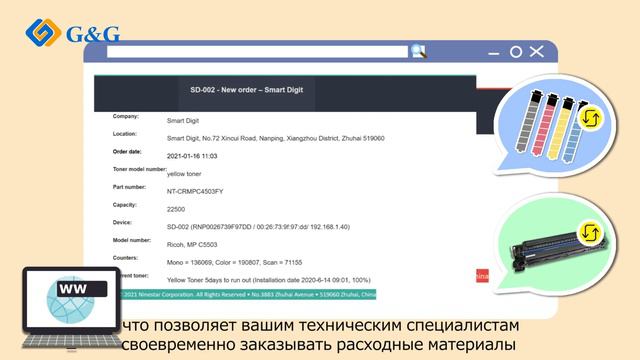Click the 'Part number:' label

point(129,187)
